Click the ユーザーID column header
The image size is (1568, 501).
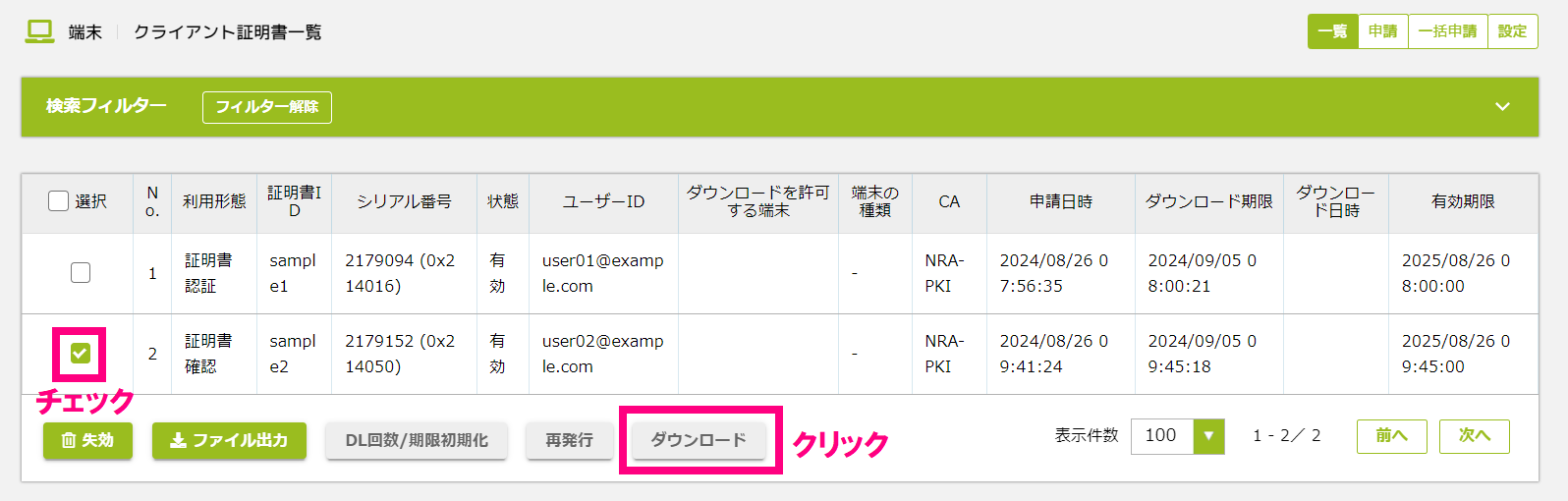[603, 201]
